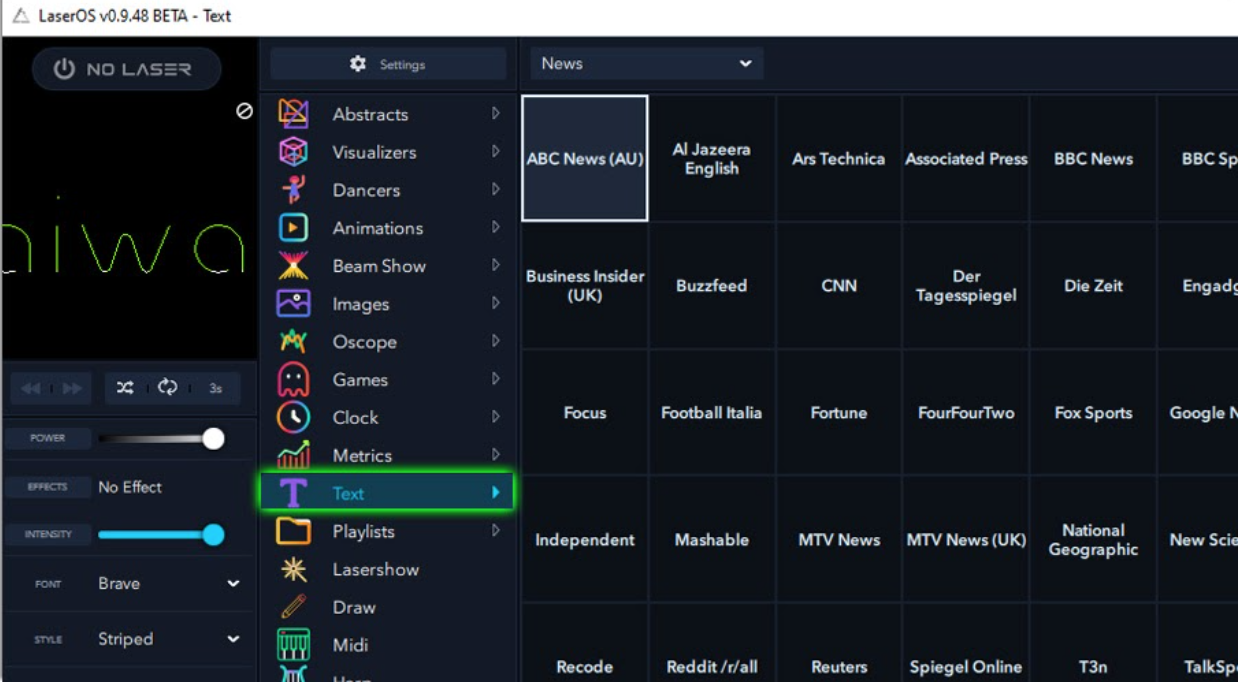Toggle loop repeat mode
1238x684 pixels.
point(167,388)
